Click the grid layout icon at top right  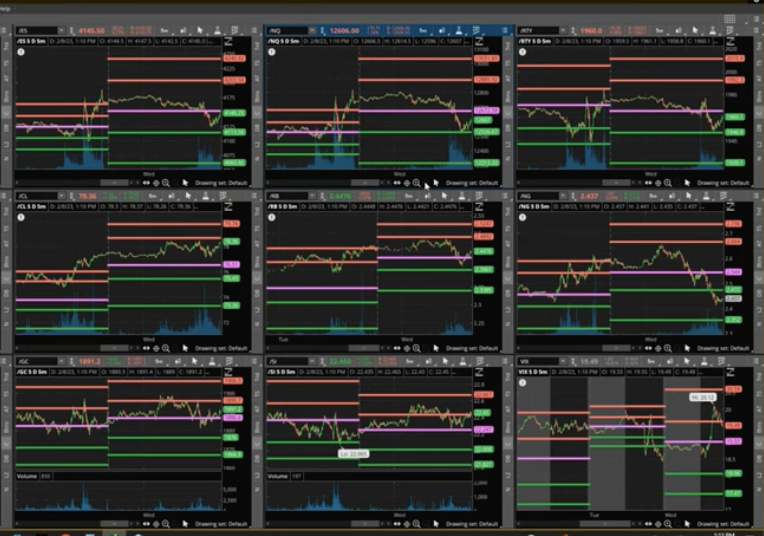coord(757,18)
